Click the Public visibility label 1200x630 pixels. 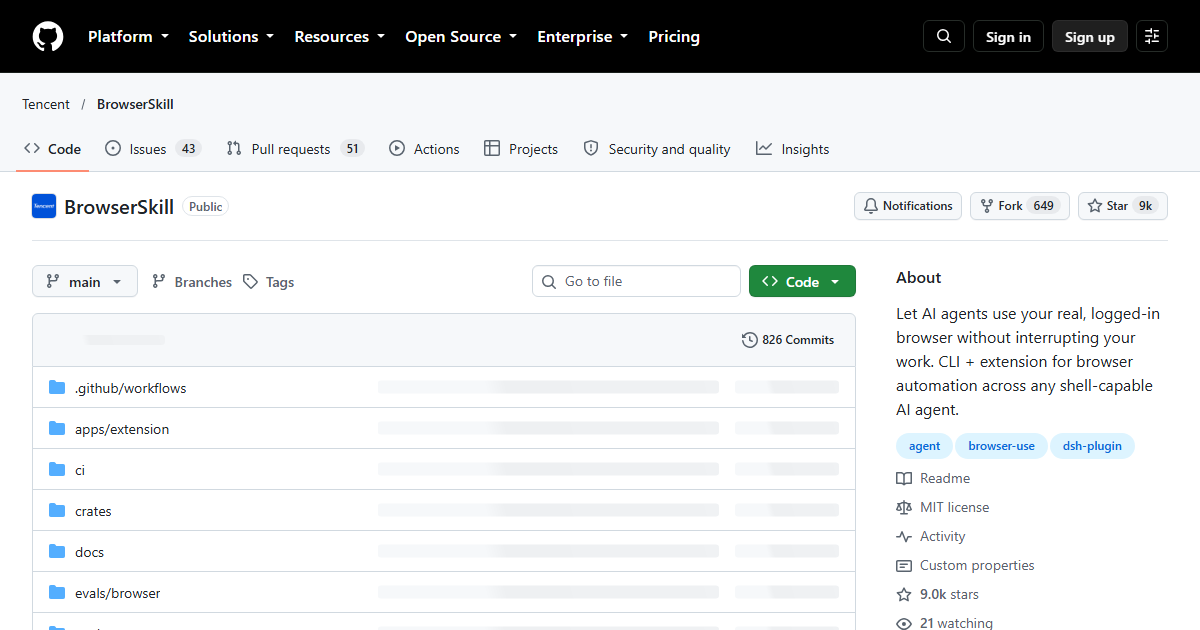[206, 207]
